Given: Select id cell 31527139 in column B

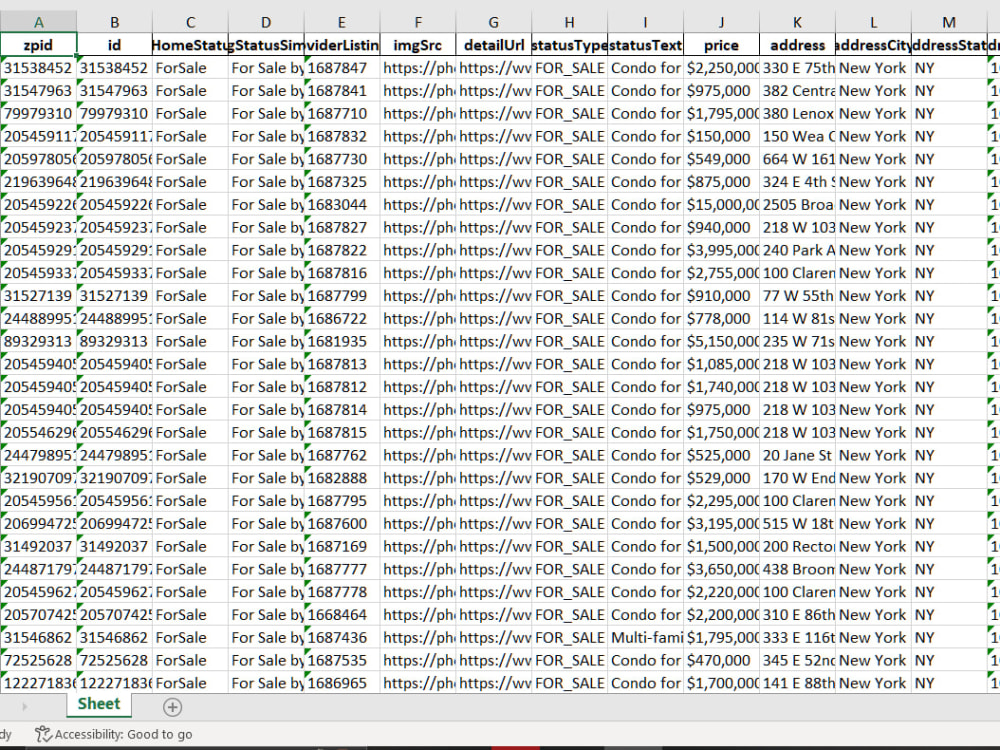Looking at the screenshot, I should point(114,296).
